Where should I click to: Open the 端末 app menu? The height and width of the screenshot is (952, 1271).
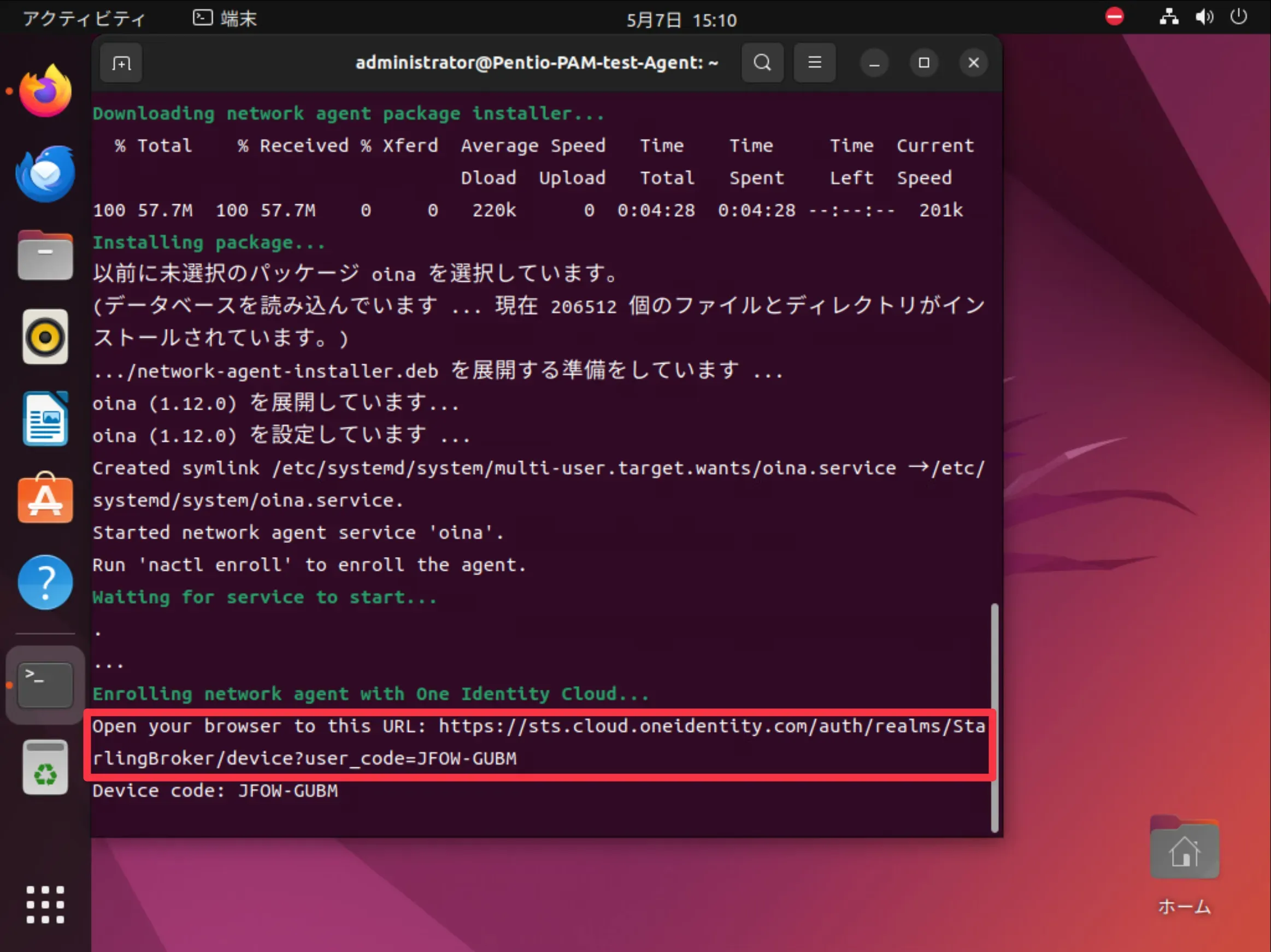(225, 19)
